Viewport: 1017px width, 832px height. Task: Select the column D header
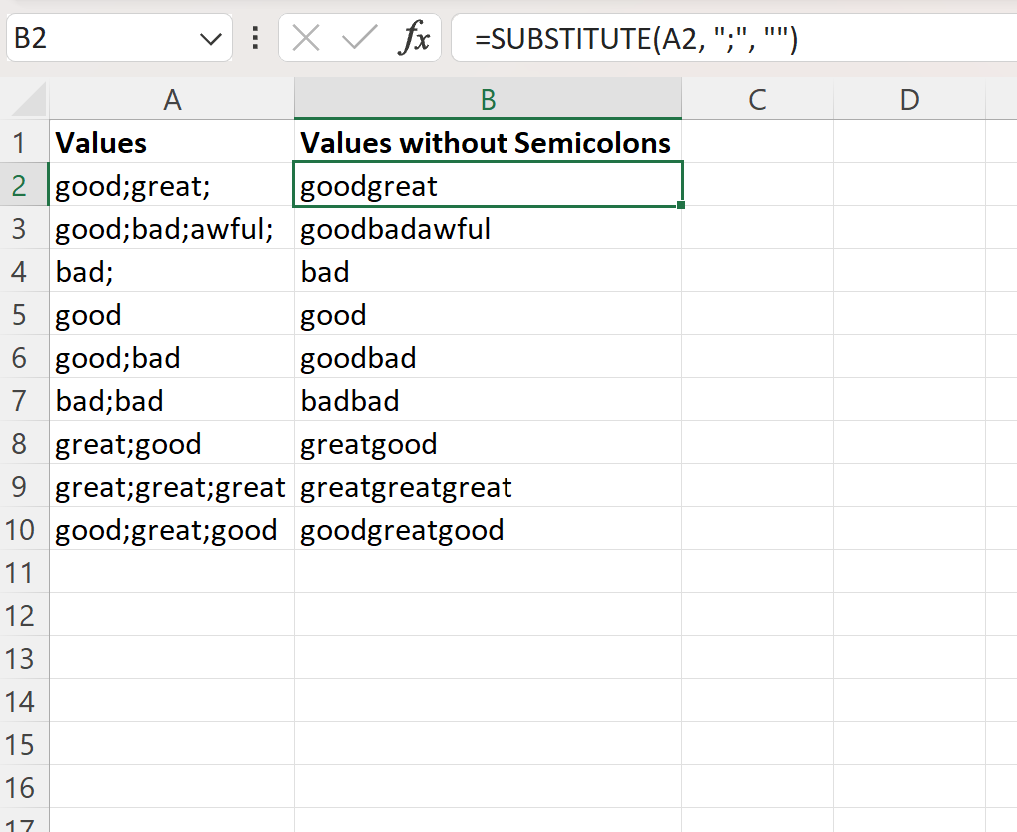[x=908, y=100]
